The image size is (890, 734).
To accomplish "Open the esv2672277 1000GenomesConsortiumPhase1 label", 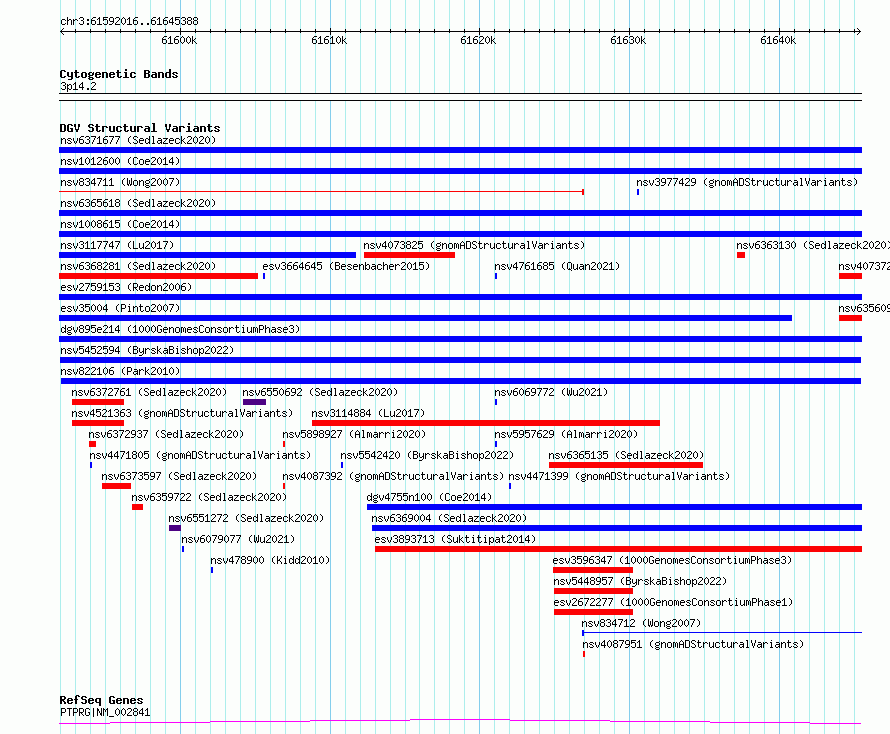I will tap(673, 602).
